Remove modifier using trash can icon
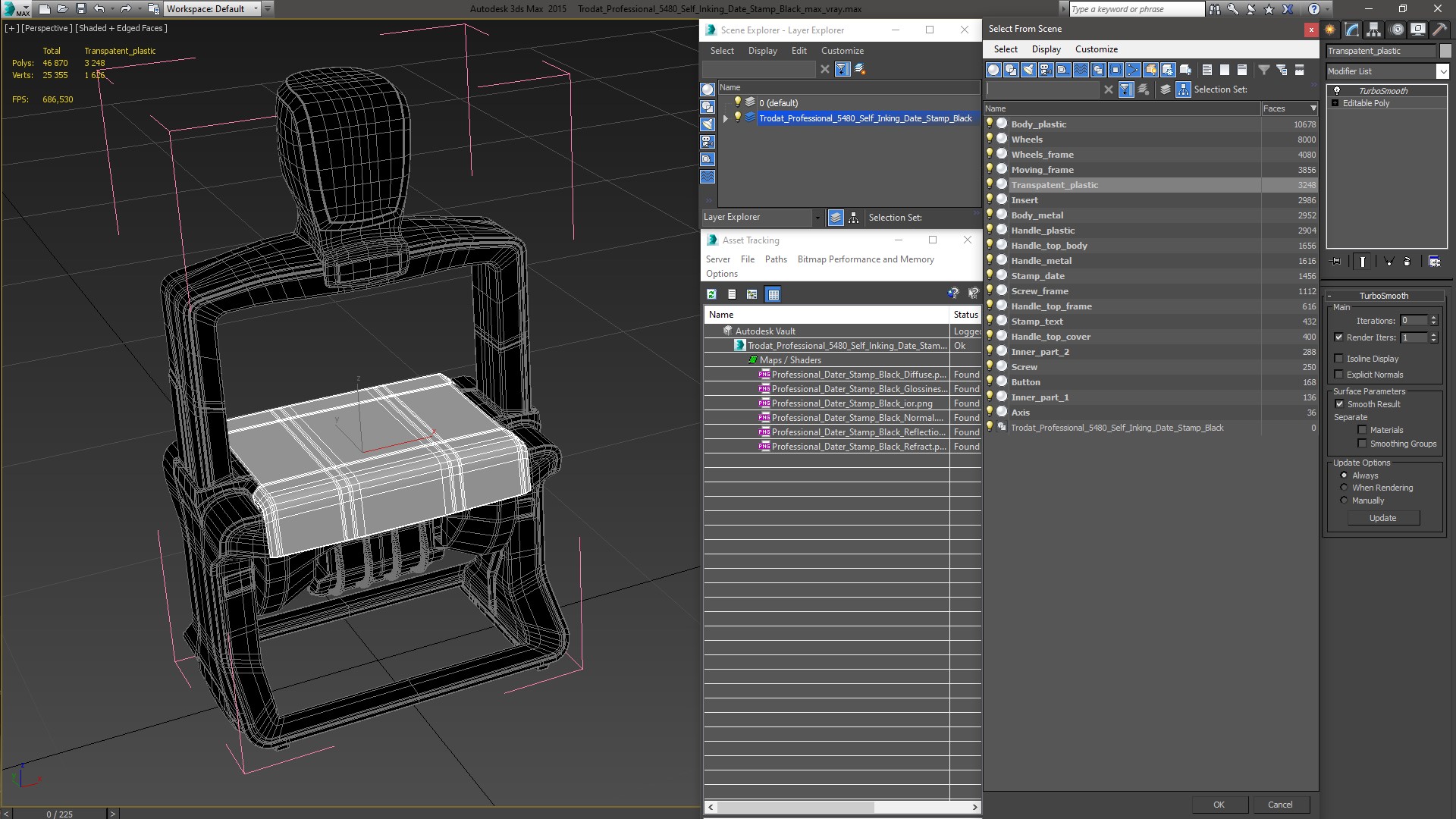Screen dimensions: 1456x819 click(x=1407, y=261)
